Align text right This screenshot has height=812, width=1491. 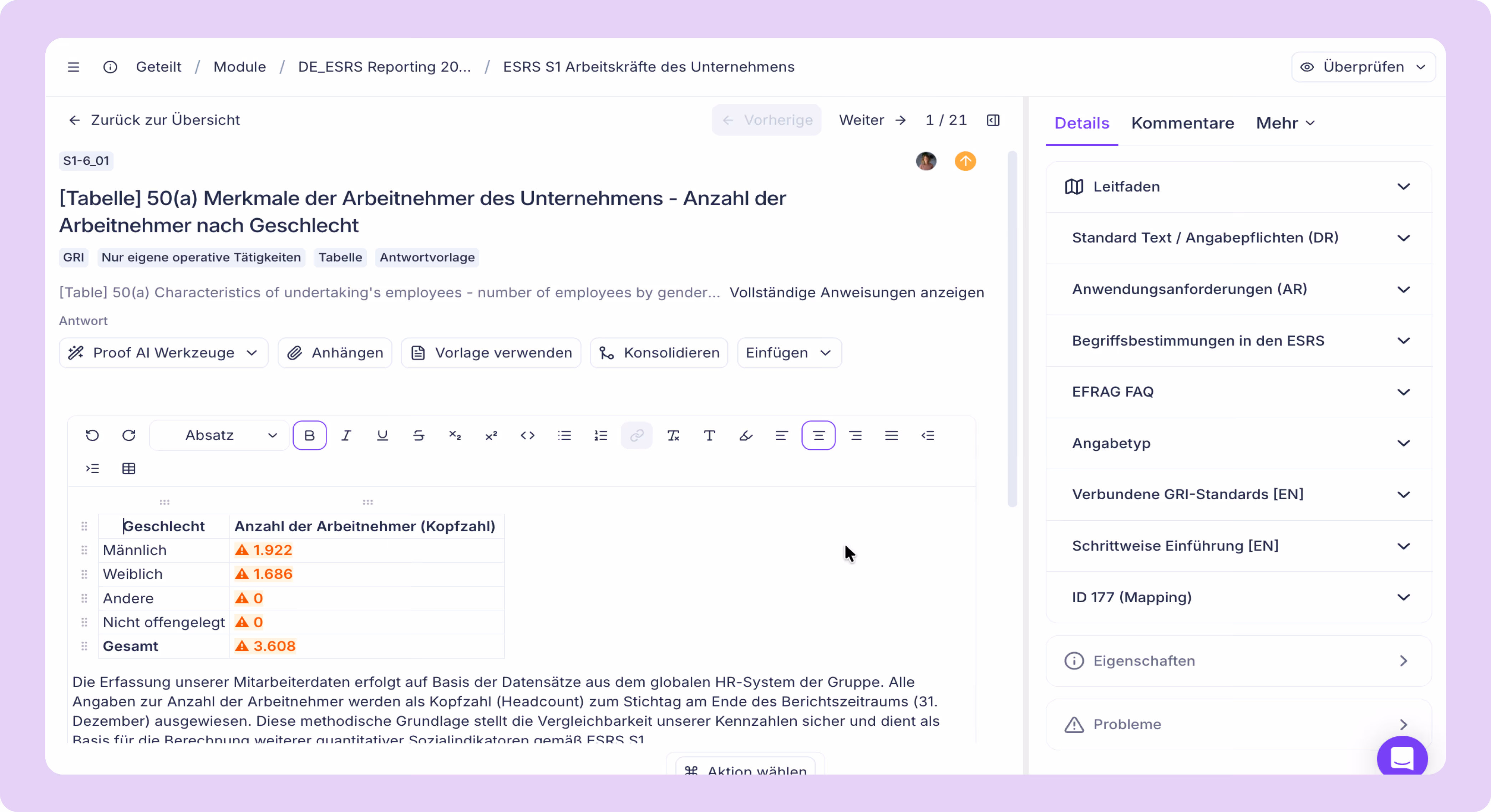click(x=856, y=435)
